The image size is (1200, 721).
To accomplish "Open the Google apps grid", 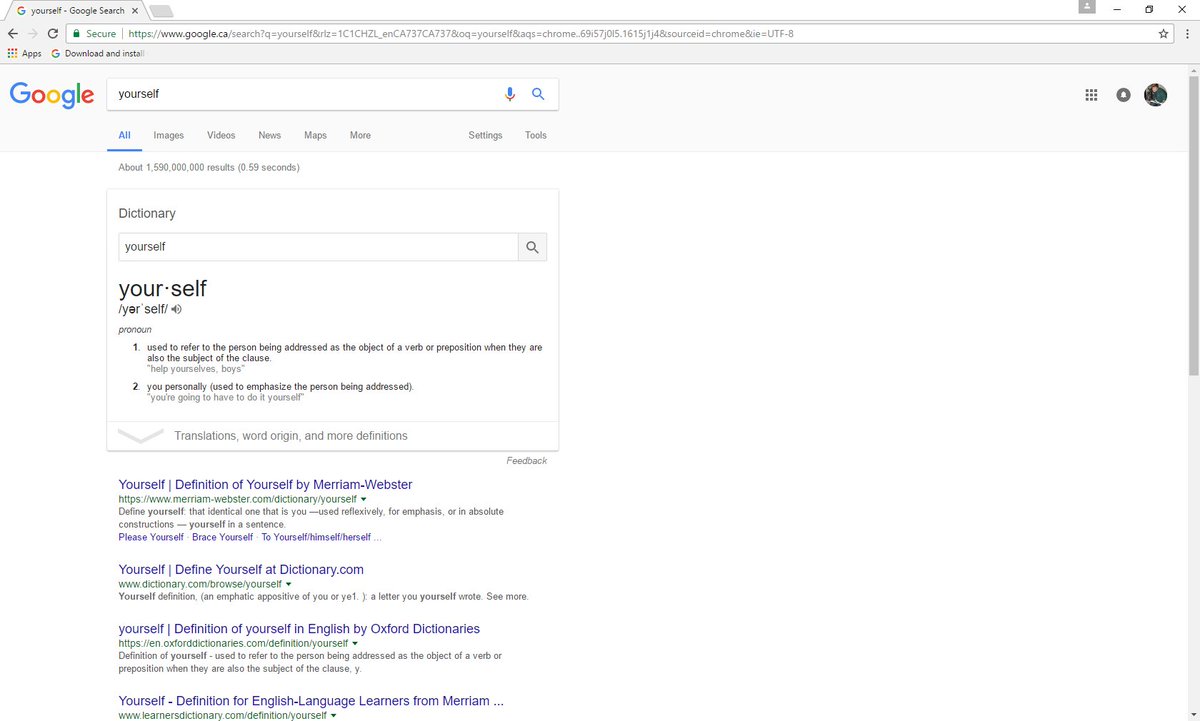I will point(1091,95).
